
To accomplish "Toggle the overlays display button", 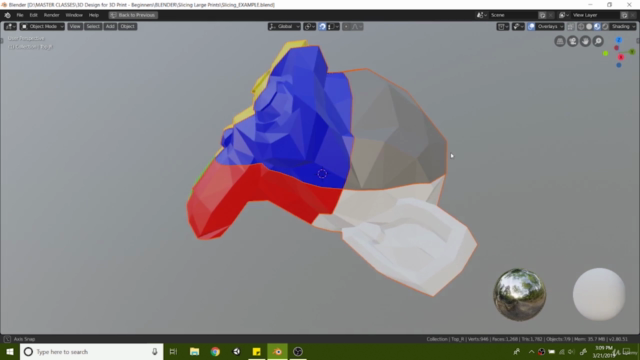I will 531,27.
